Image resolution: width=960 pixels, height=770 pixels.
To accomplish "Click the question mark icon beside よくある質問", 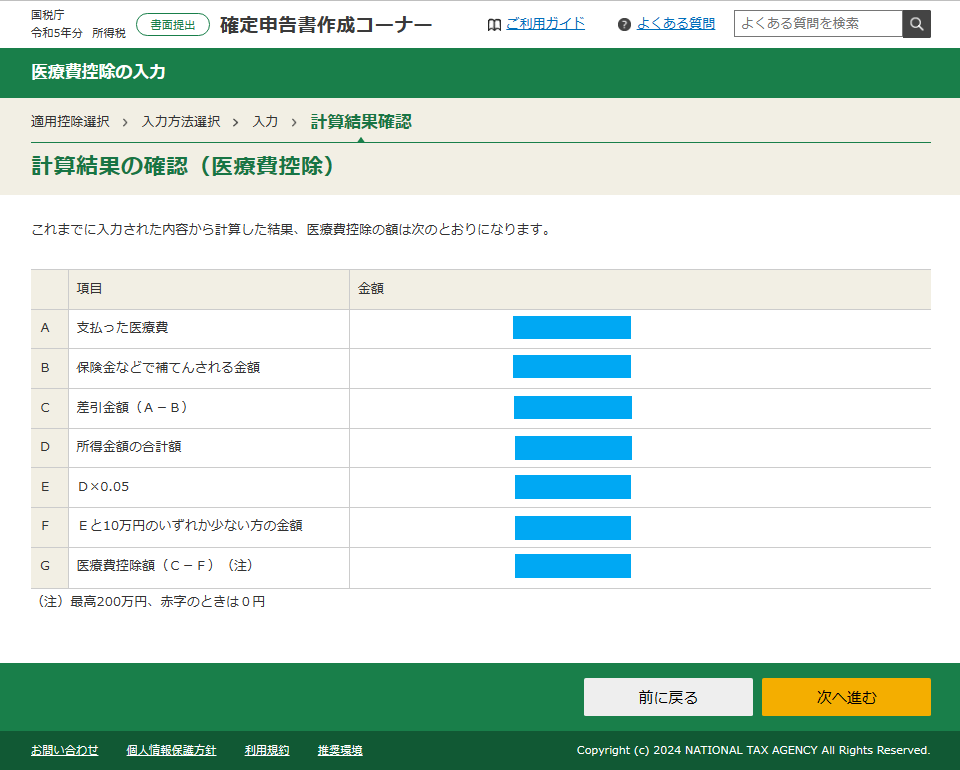I will (x=624, y=24).
